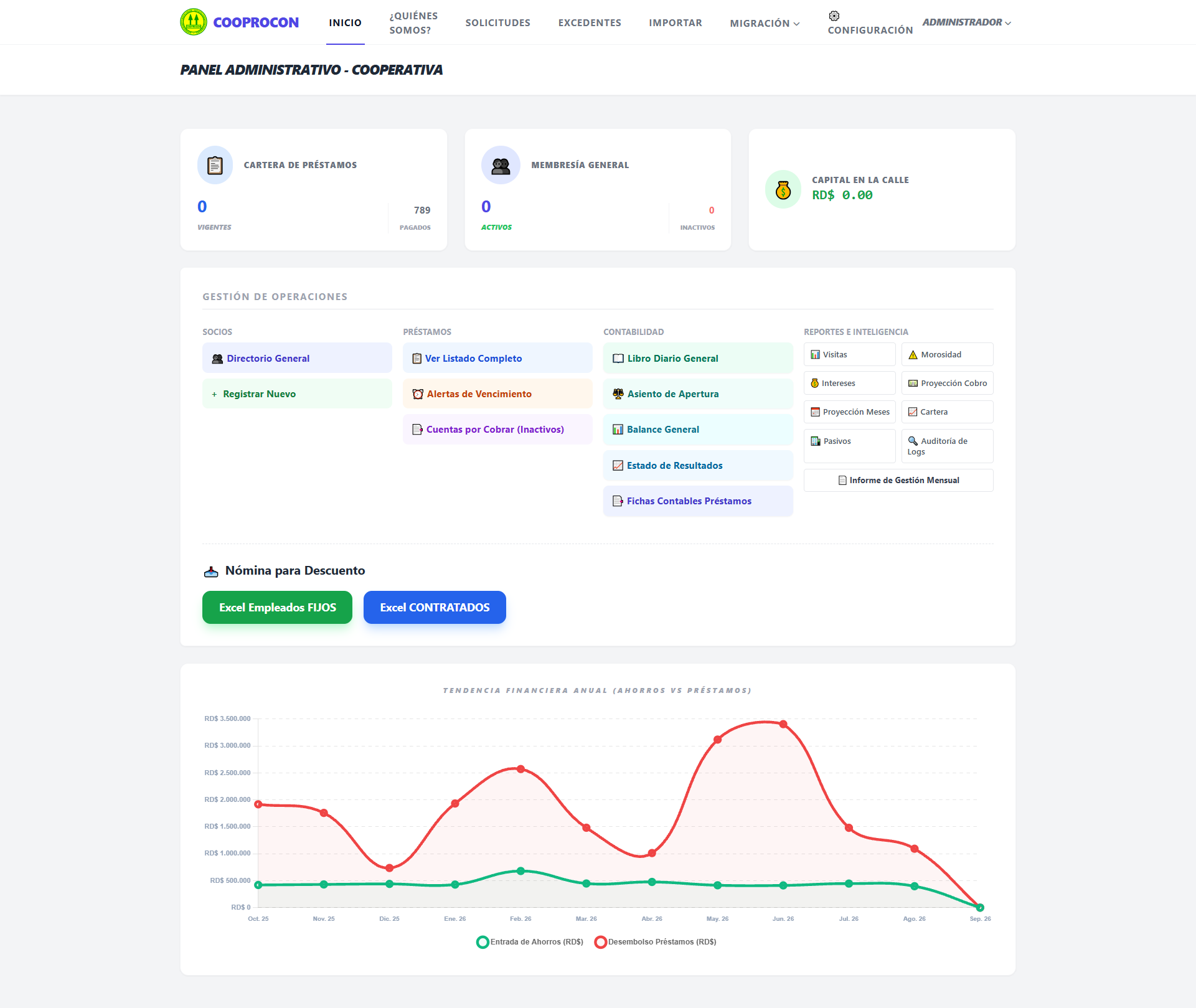
Task: Open the ADMINISTRADOR user dropdown
Action: click(967, 22)
